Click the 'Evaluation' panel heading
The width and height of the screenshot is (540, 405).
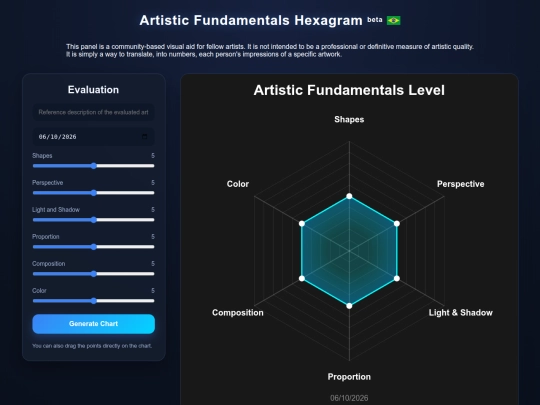tap(93, 90)
